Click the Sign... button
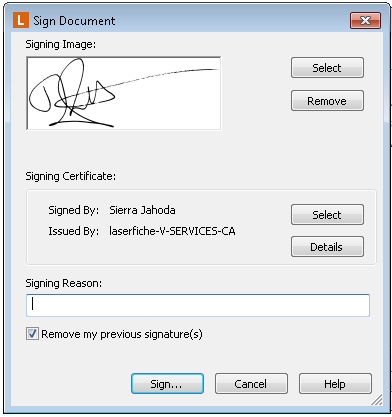392x417 pixels. coord(167,384)
